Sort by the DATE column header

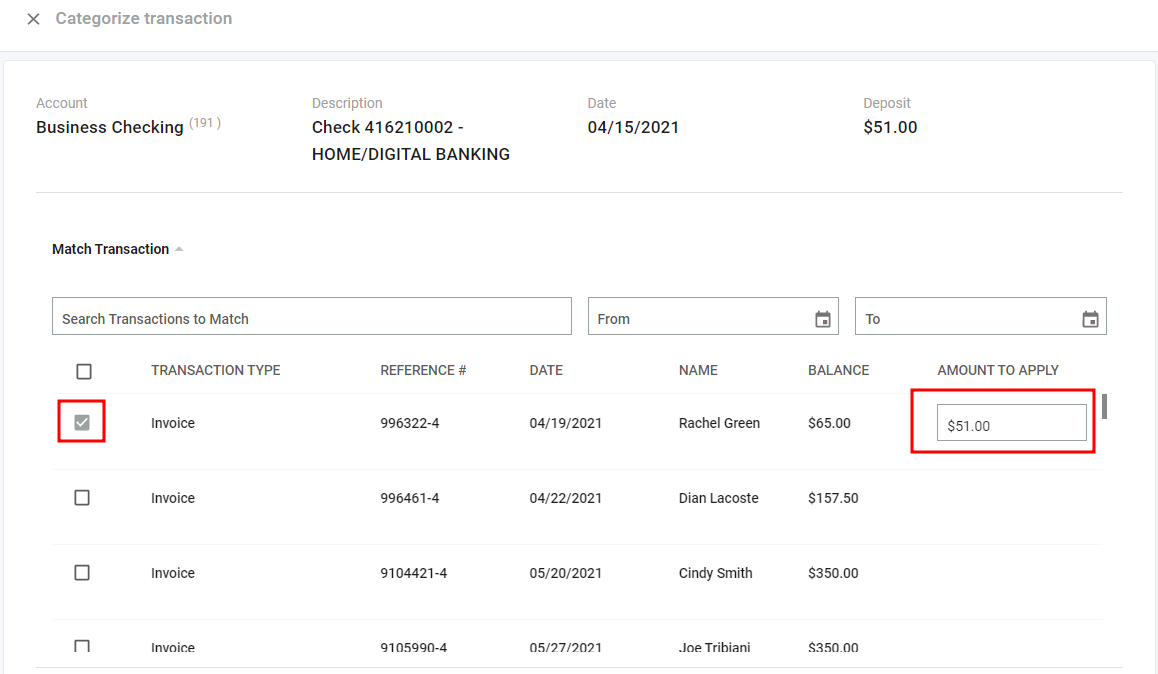tap(546, 370)
